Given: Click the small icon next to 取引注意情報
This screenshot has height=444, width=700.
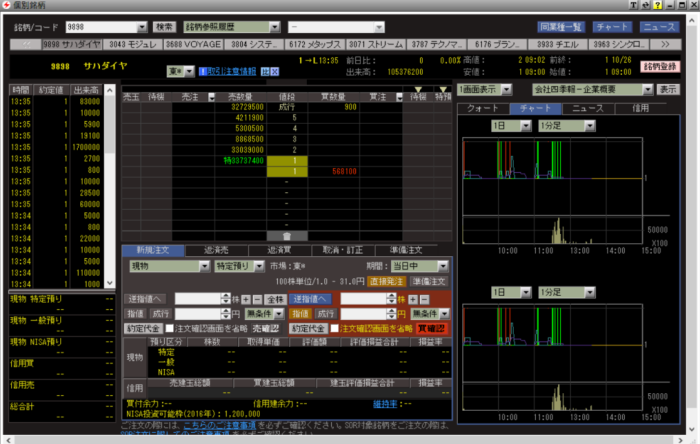Looking at the screenshot, I should [x=263, y=72].
